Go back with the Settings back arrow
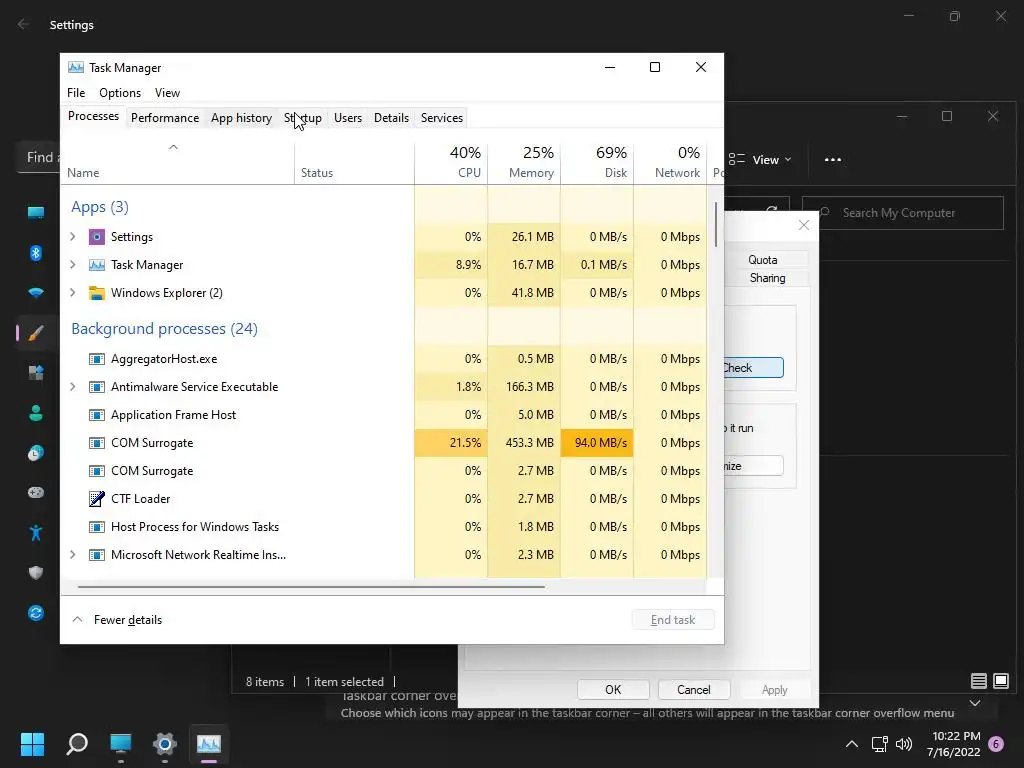 click(23, 25)
